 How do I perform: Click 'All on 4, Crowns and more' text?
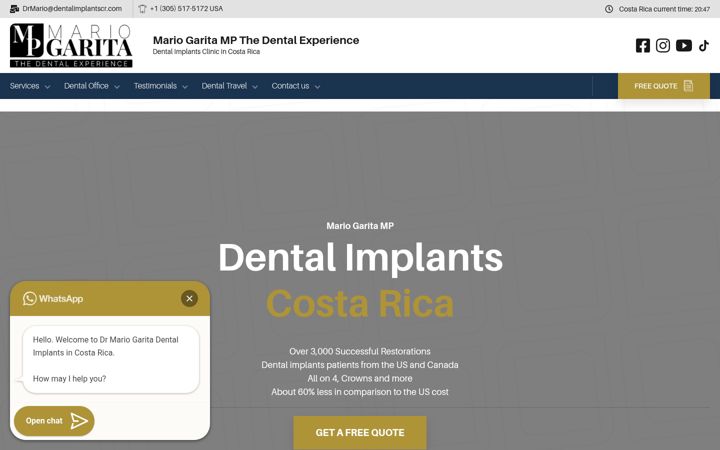[x=360, y=378]
